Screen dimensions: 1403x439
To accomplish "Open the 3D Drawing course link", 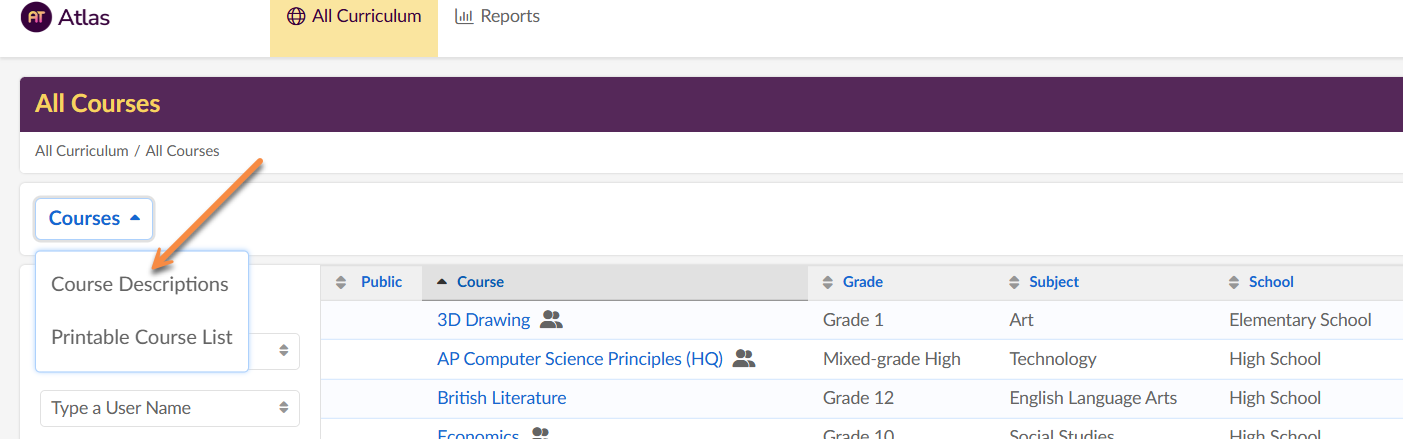I will (483, 320).
